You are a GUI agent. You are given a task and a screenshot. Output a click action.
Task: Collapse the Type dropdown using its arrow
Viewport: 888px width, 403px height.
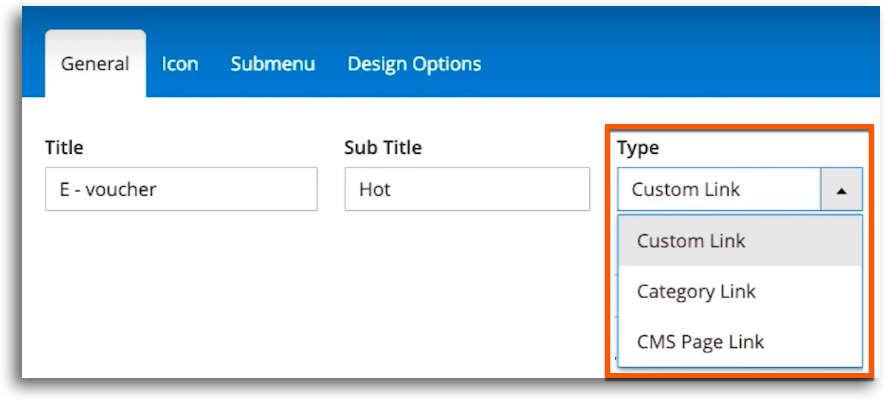point(842,190)
